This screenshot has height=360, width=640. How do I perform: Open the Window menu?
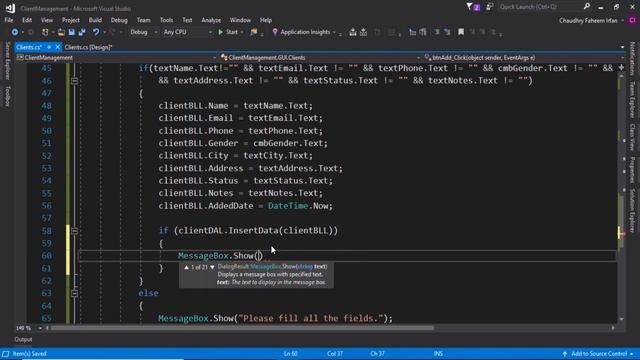(x=240, y=20)
